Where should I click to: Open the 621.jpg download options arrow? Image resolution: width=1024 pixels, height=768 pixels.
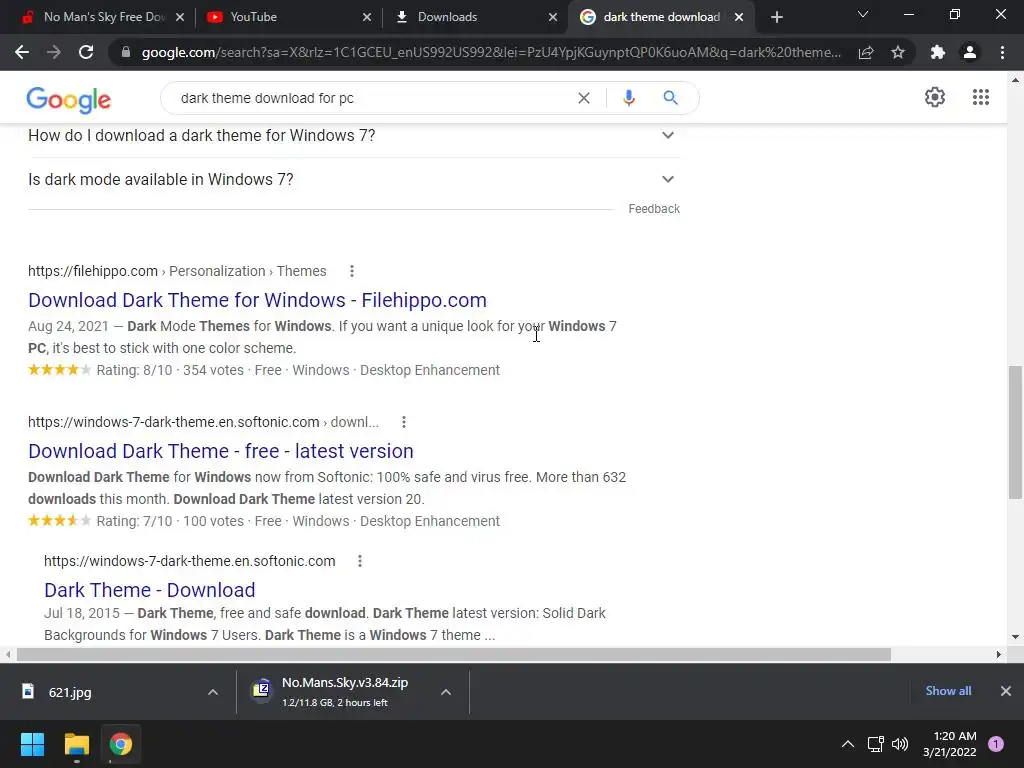tap(212, 692)
